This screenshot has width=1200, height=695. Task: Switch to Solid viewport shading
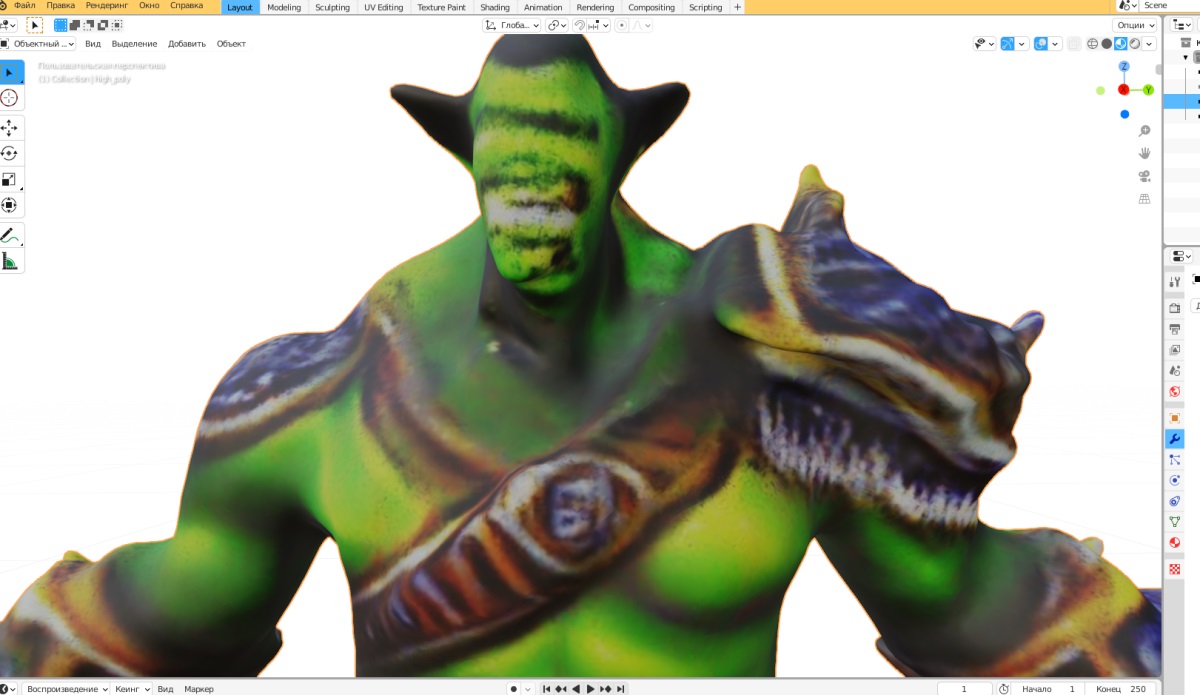coord(1107,44)
